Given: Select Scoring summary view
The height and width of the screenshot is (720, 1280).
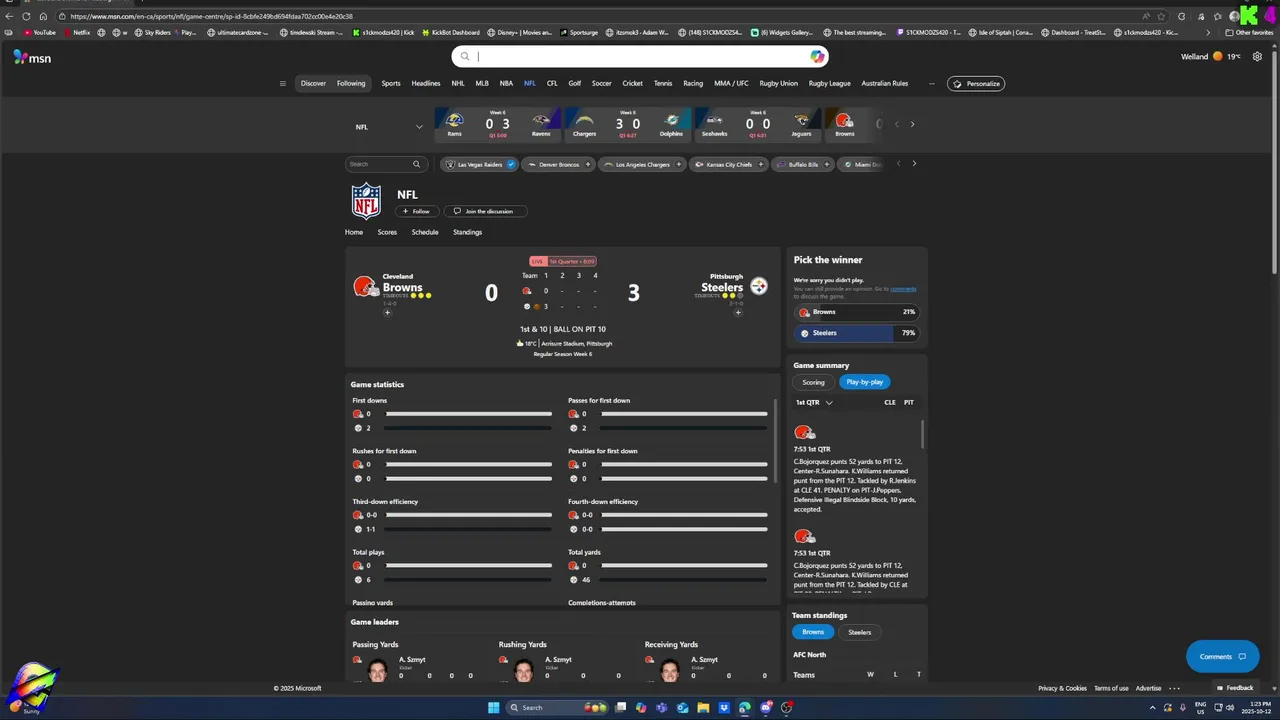Looking at the screenshot, I should click(x=813, y=382).
